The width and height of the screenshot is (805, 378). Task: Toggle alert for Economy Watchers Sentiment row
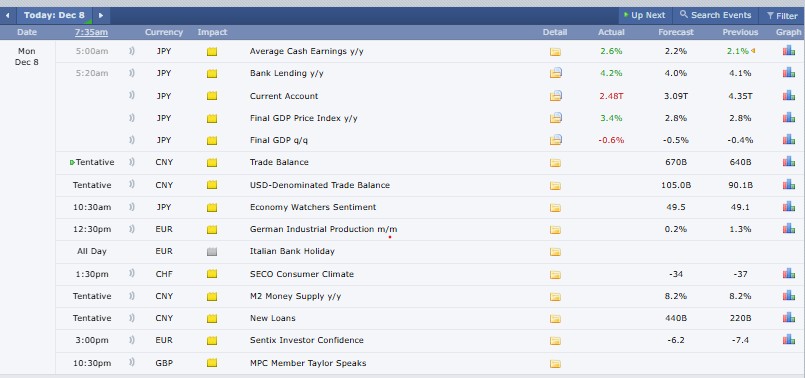tap(132, 207)
